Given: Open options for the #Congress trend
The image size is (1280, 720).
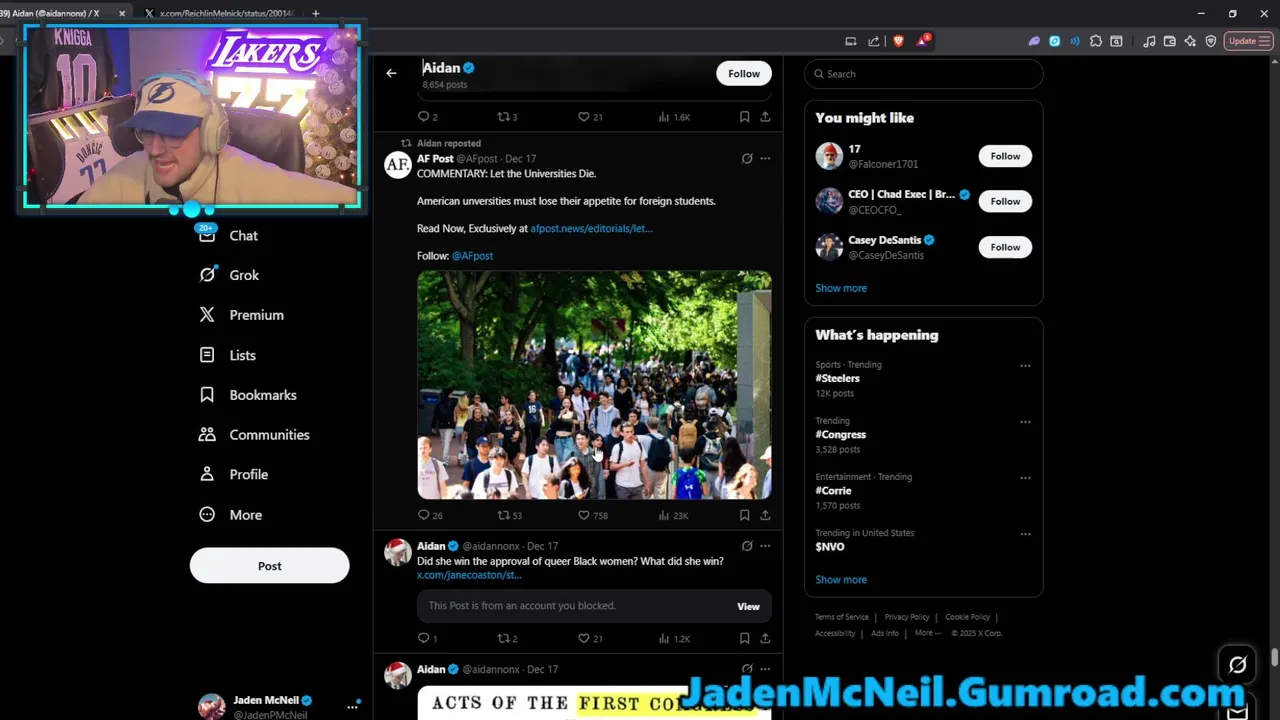Looking at the screenshot, I should click(1025, 422).
